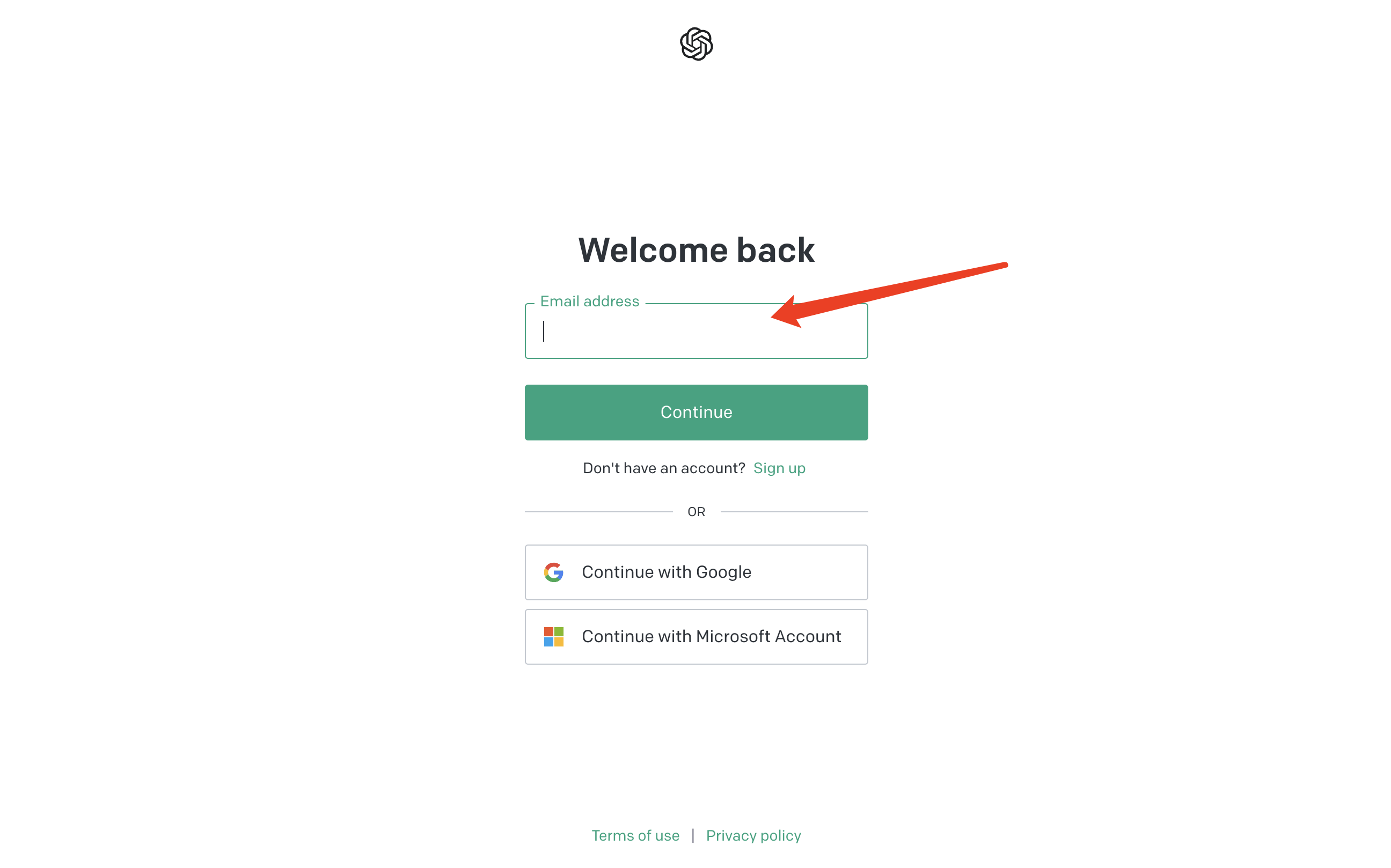Choose Continue with Google
Screen dimensions: 1391x868
pyautogui.click(x=696, y=572)
